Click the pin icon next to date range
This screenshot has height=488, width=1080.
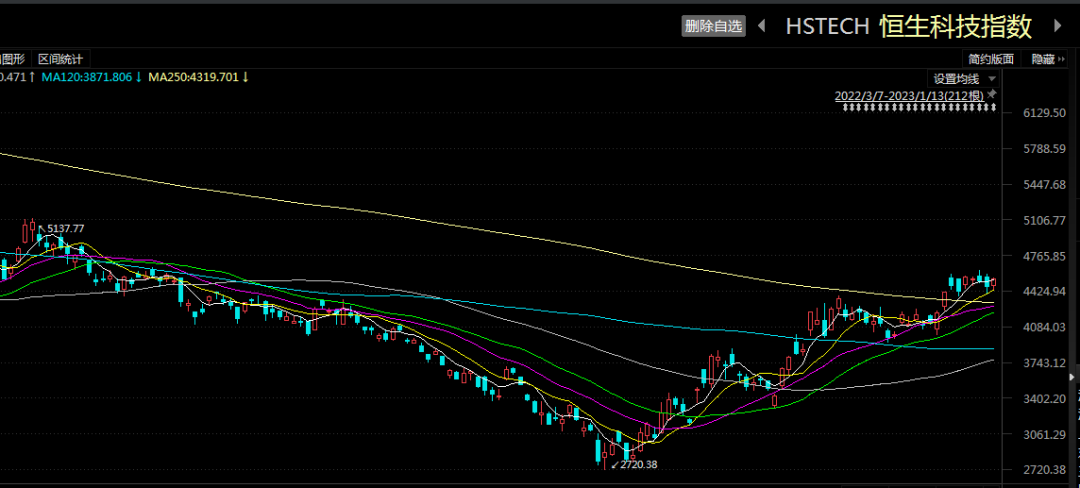(x=992, y=94)
